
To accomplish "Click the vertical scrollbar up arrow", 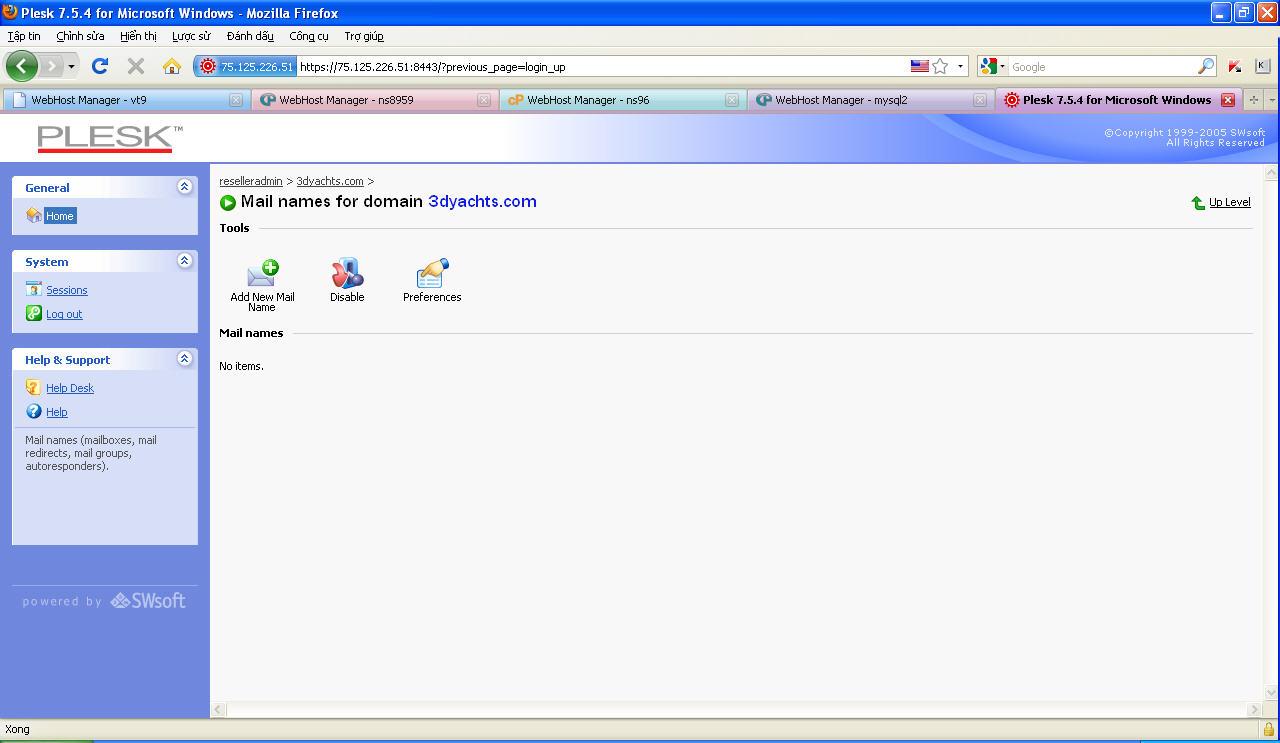I will pos(1272,172).
